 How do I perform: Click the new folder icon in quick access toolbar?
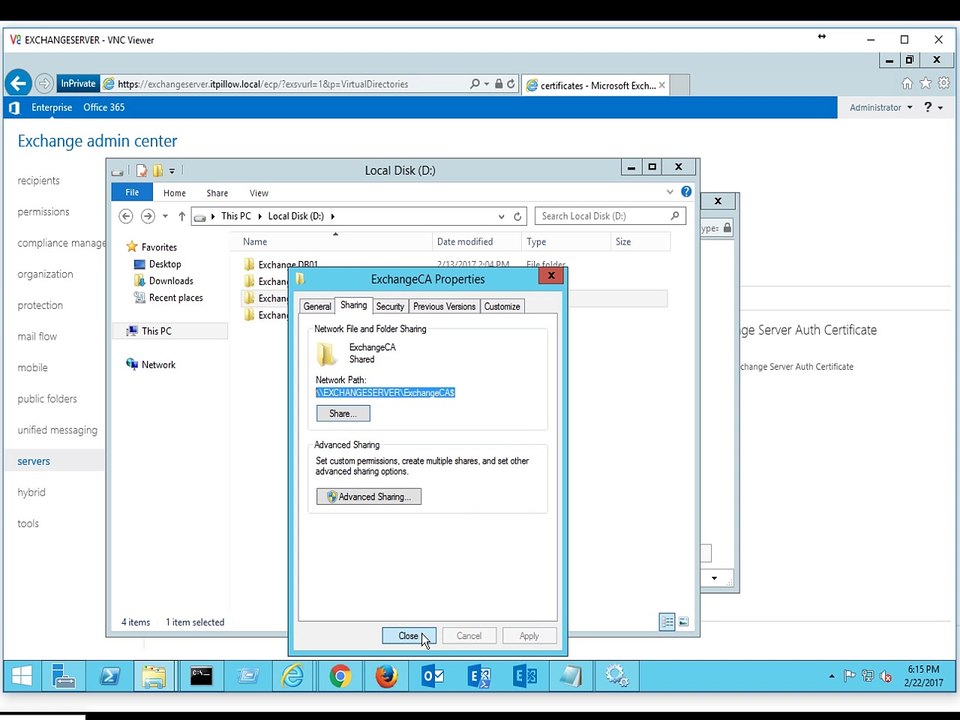click(x=157, y=170)
